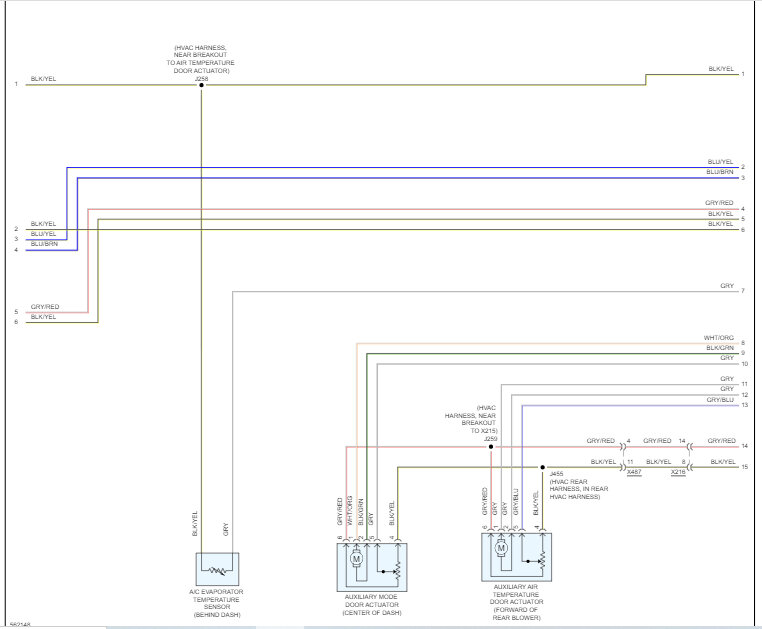Click the note 'Near breakout to air temperature door actuator'
762x629 pixels.
pos(200,59)
